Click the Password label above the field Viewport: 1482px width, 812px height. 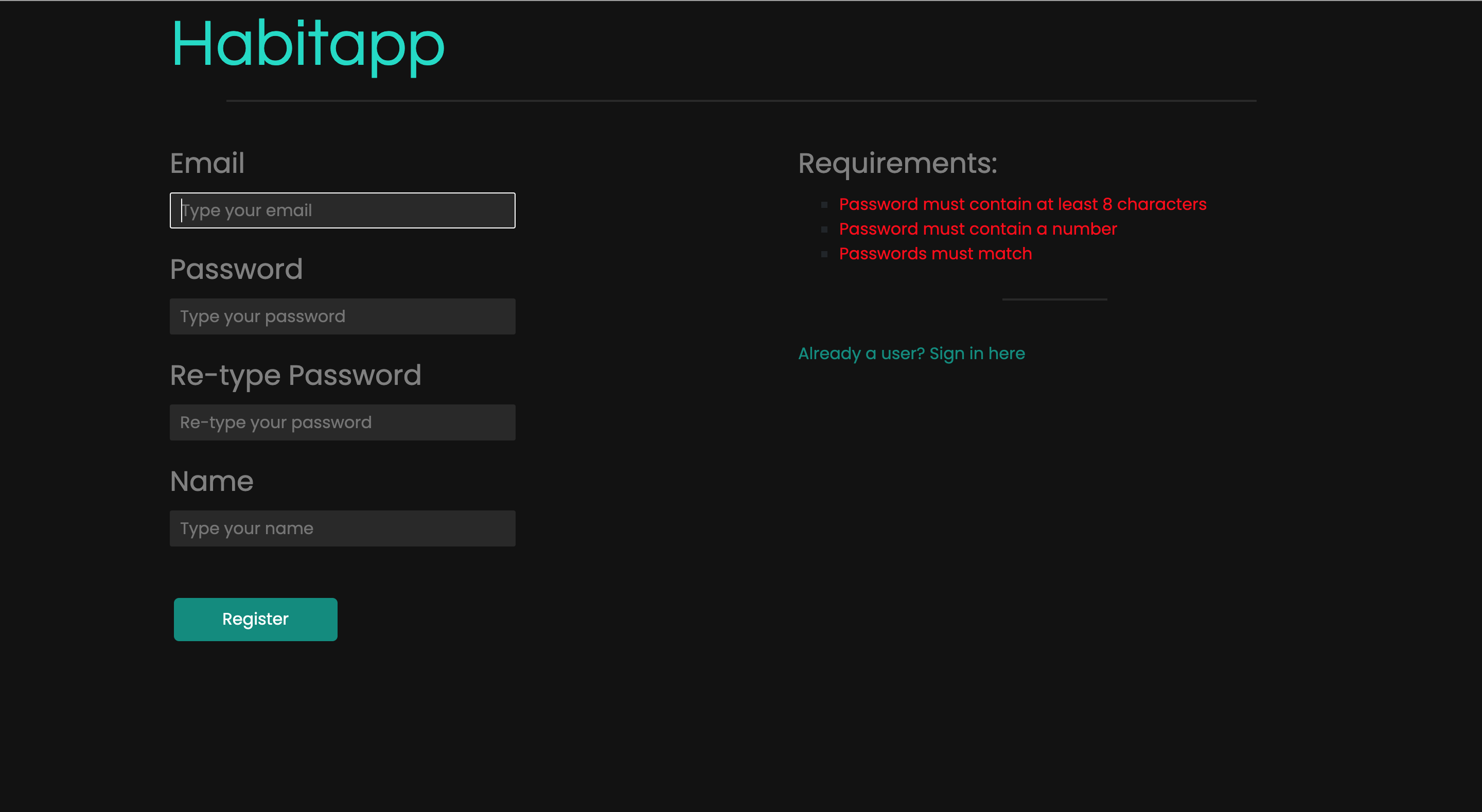pyautogui.click(x=236, y=269)
